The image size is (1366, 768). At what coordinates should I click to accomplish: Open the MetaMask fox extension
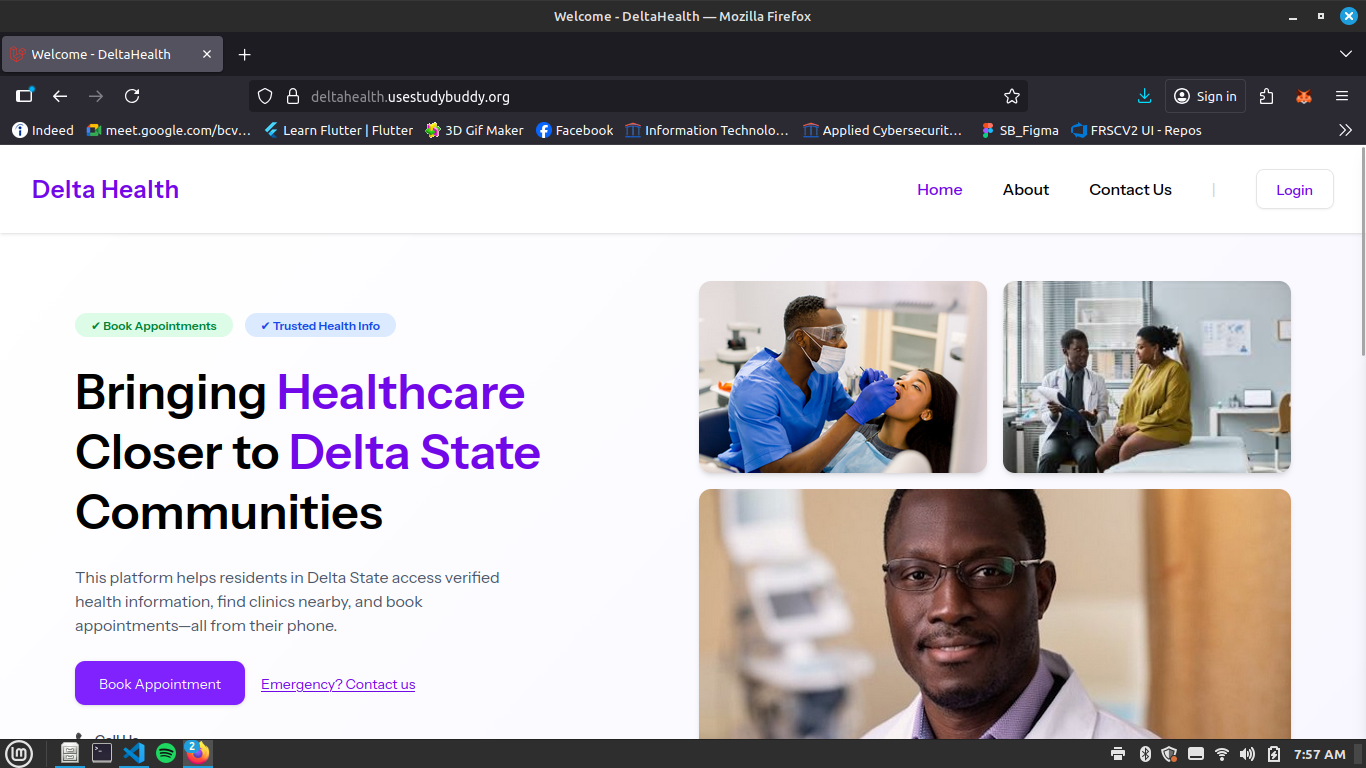pyautogui.click(x=1304, y=96)
